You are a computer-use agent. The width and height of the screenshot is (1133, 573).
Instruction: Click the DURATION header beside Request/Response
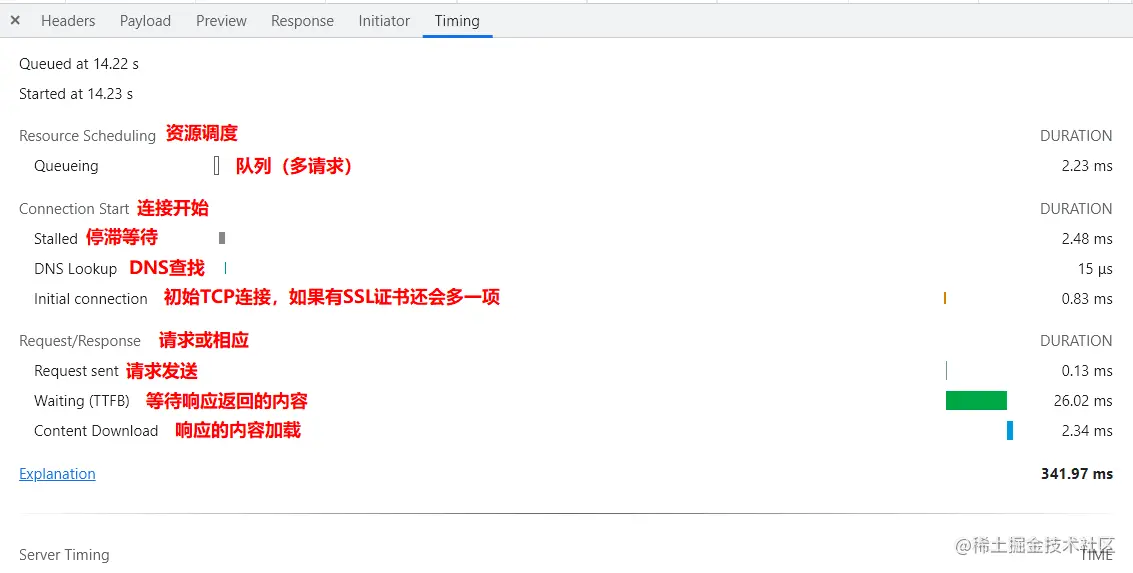click(x=1076, y=341)
